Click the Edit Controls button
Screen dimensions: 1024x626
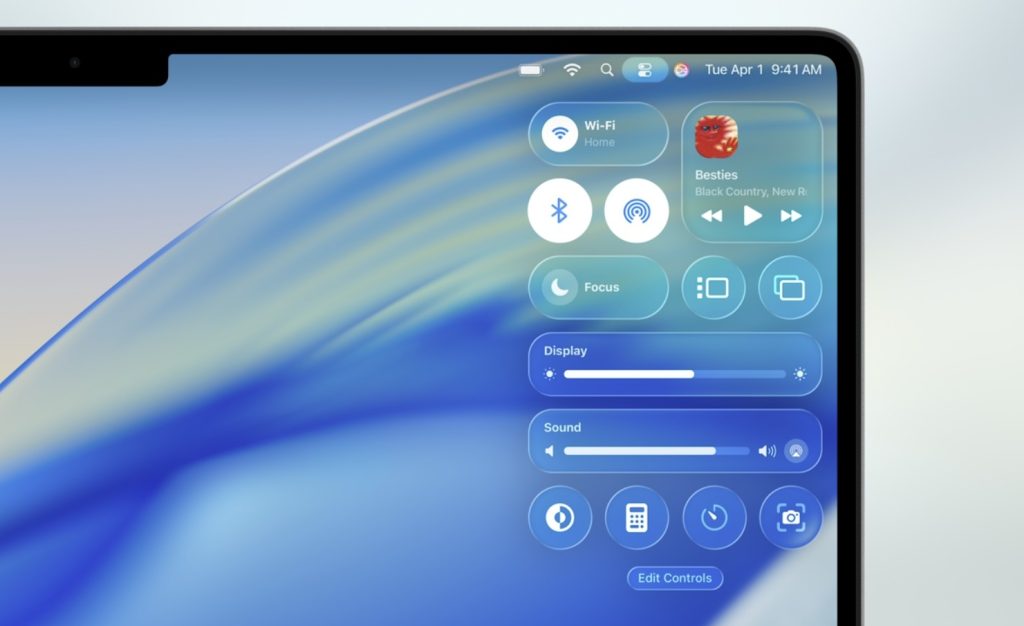pyautogui.click(x=675, y=578)
